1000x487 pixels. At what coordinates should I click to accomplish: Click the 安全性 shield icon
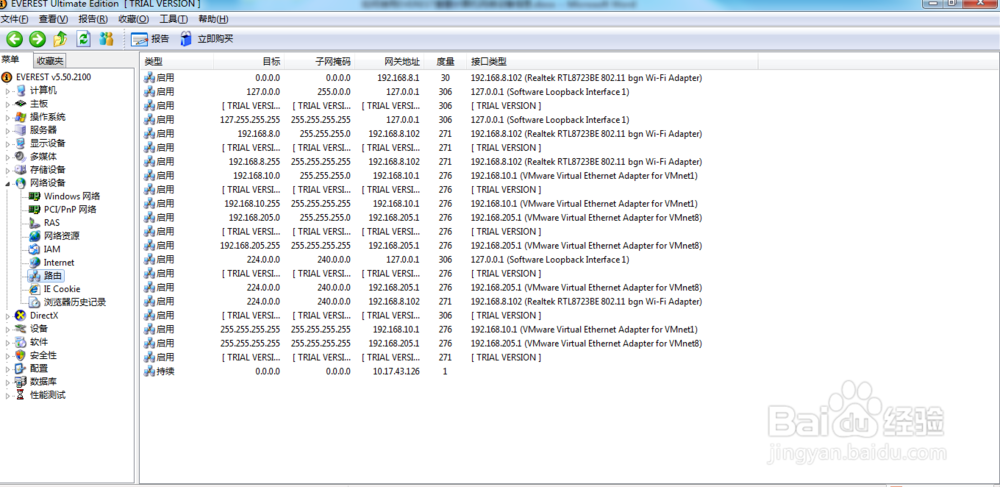(20, 355)
